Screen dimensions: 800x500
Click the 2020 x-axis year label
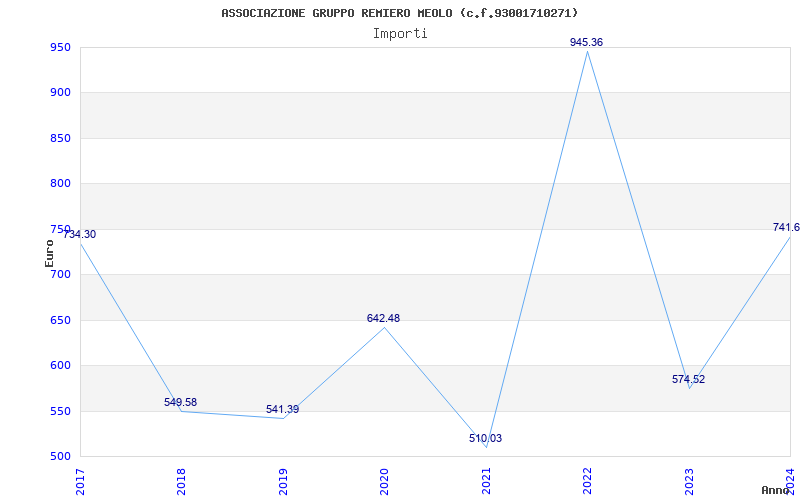click(385, 482)
